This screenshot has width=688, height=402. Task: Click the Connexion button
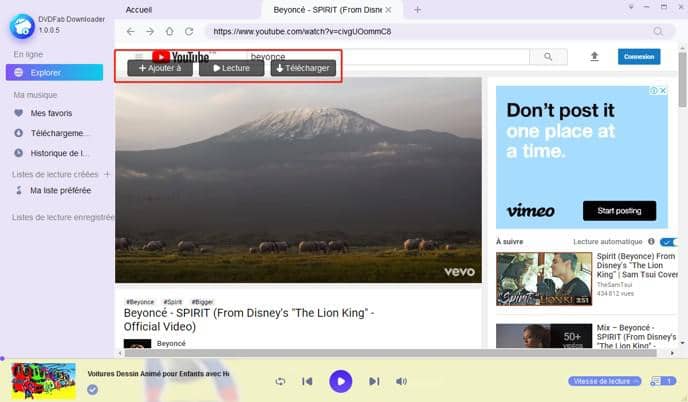pos(639,57)
